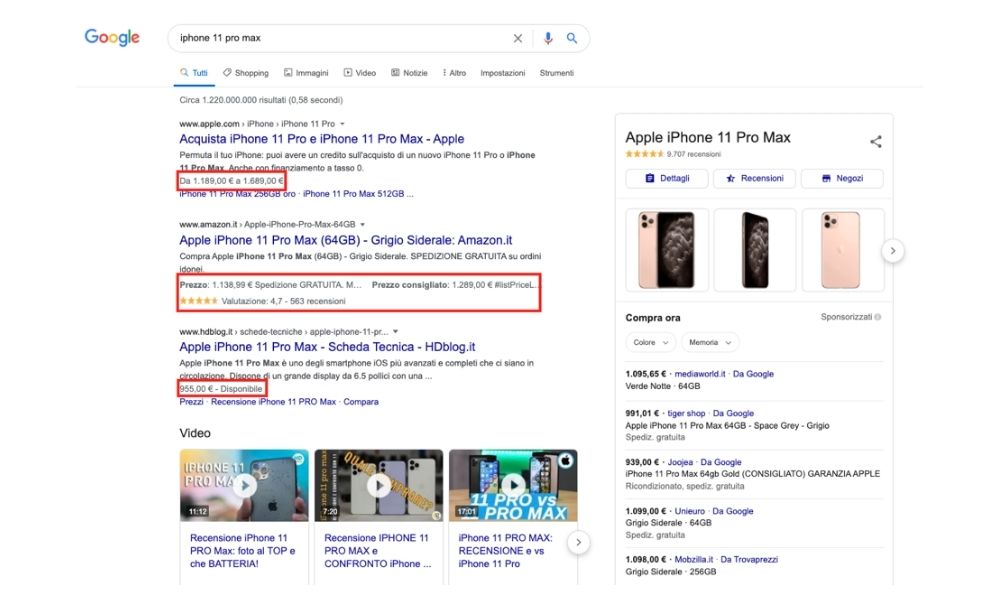Switch to the Shopping tab
The image size is (1000, 600).
[x=246, y=73]
